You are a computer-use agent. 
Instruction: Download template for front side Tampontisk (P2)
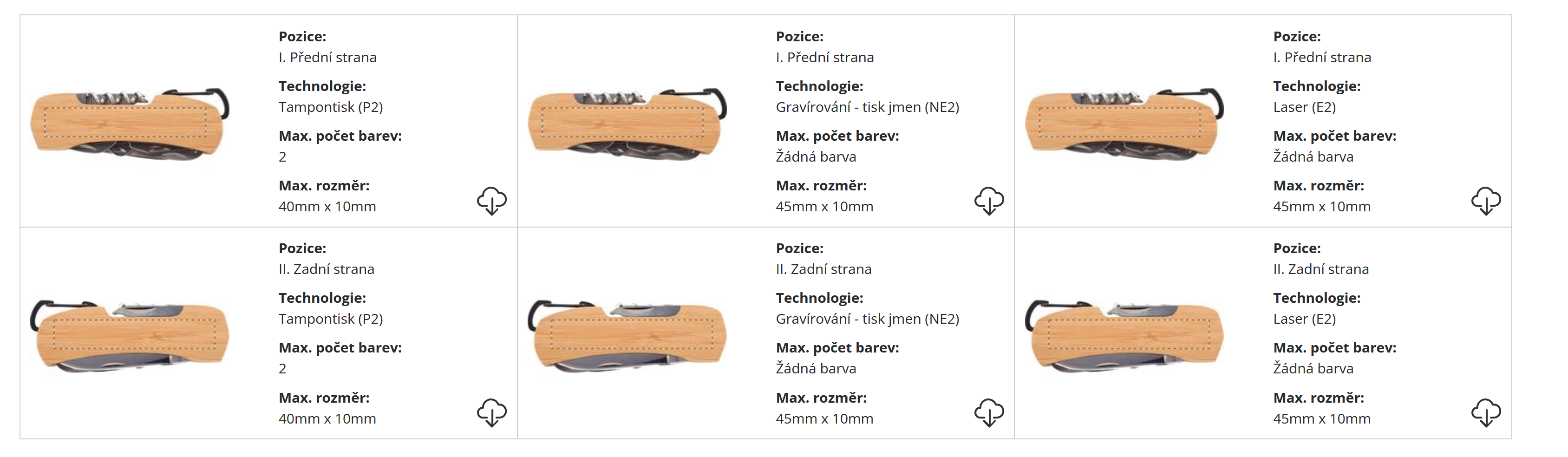click(491, 200)
